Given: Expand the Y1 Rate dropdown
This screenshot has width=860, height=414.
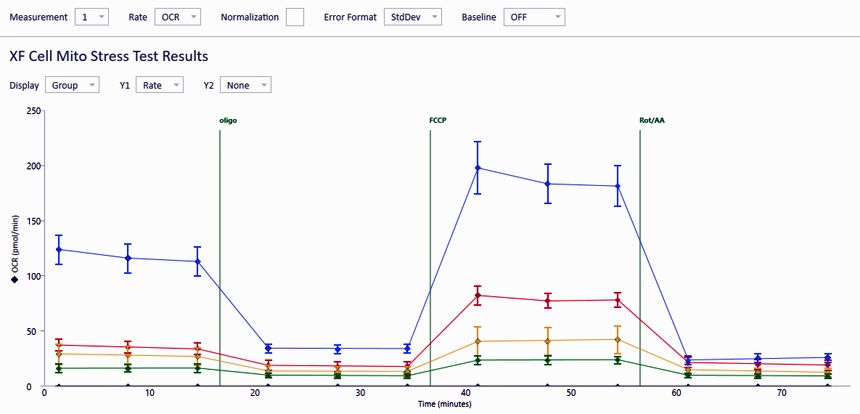Looking at the screenshot, I should click(158, 85).
